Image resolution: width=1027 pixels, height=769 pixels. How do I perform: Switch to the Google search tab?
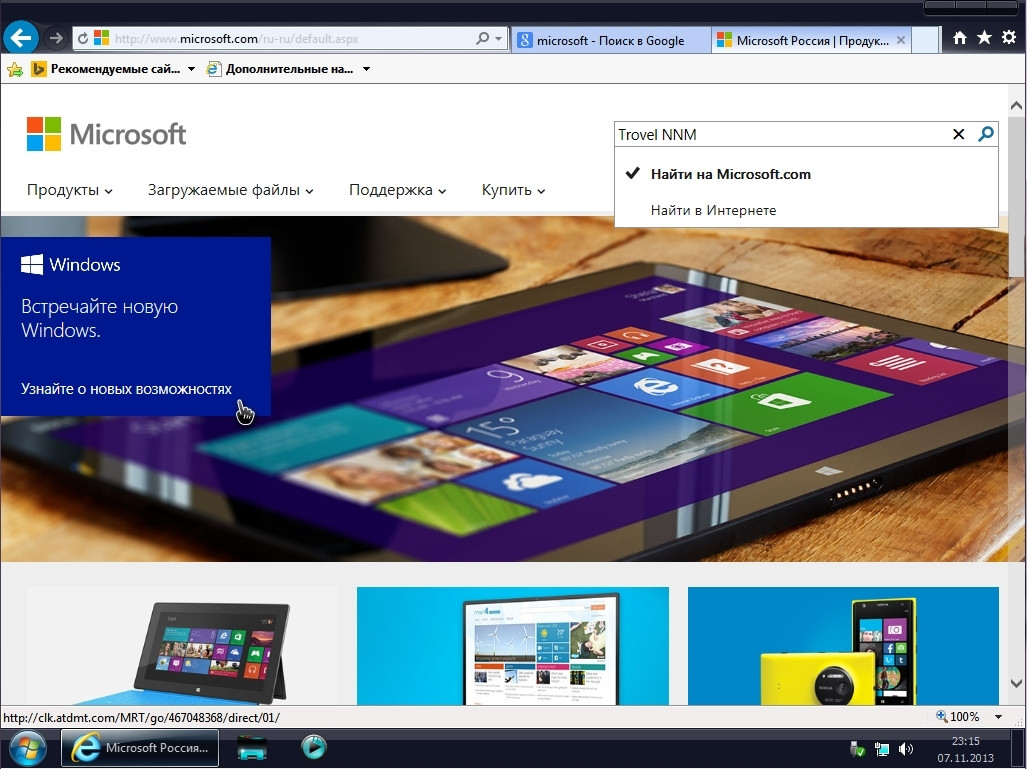click(x=610, y=41)
